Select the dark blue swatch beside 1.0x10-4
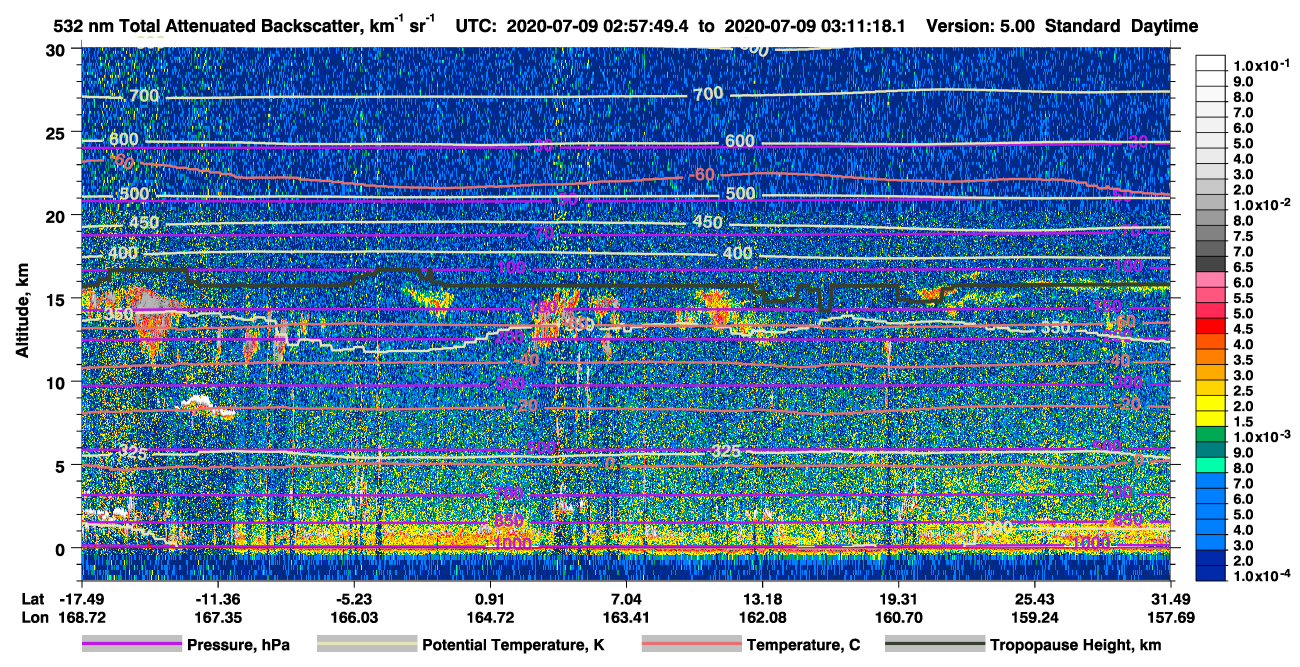This screenshot has height=667, width=1300. [x=1210, y=575]
